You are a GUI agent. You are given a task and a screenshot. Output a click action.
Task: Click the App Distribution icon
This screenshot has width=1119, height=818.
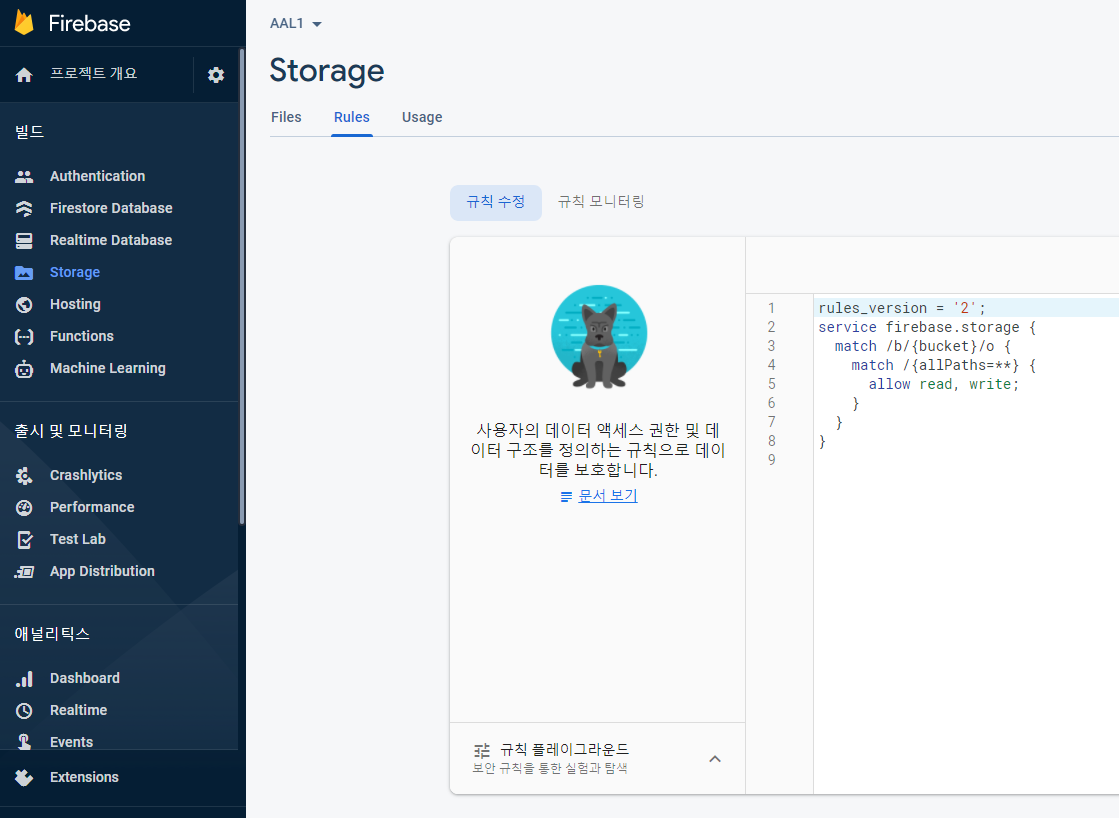24,572
